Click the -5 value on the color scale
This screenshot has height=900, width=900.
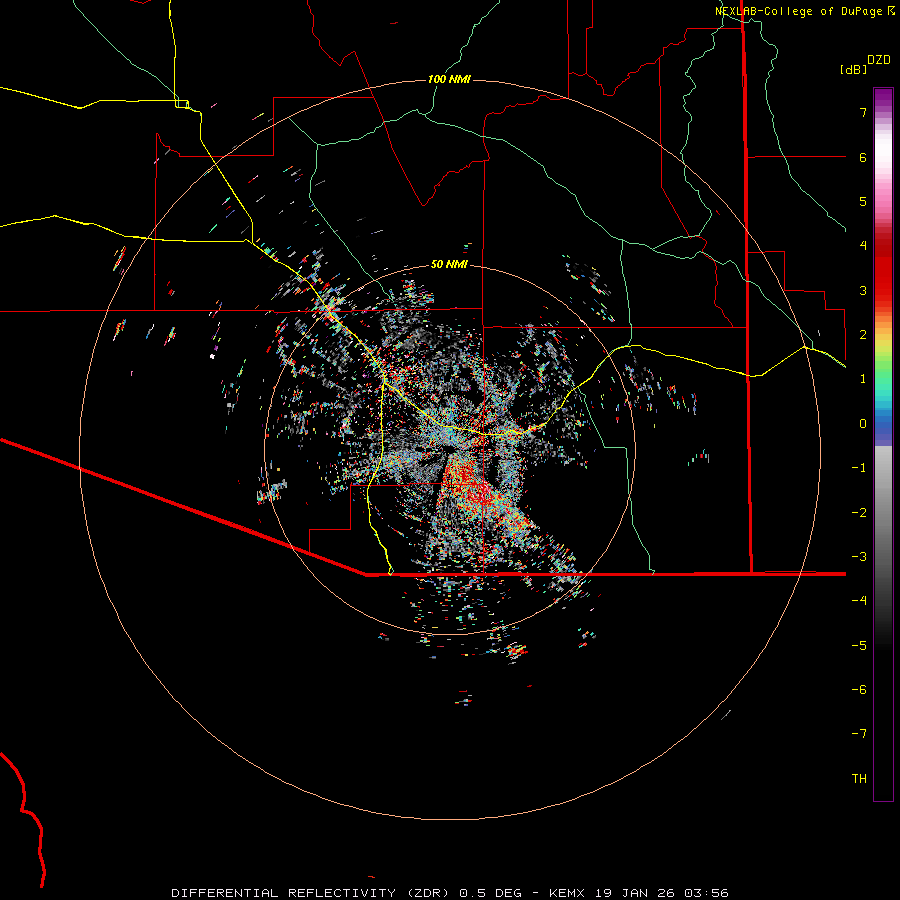859,646
